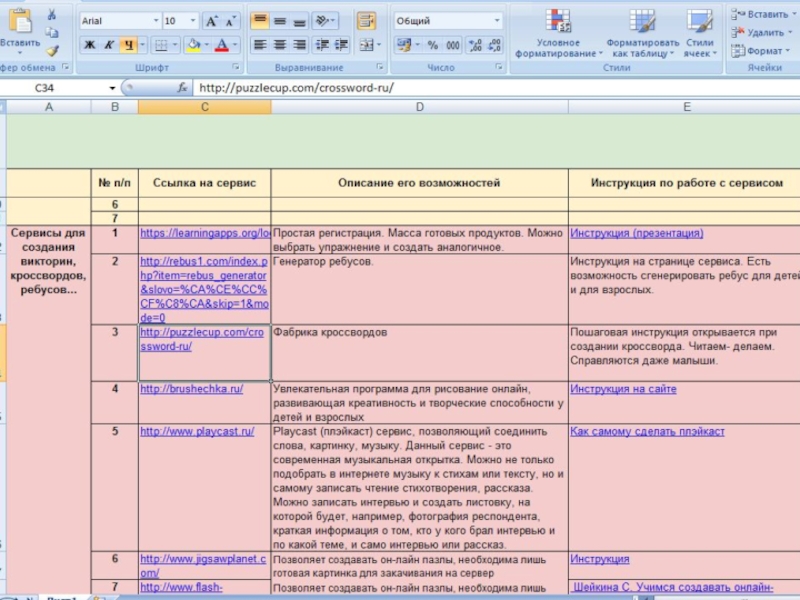
Task: Click the Increase Font Size icon
Action: tap(211, 21)
